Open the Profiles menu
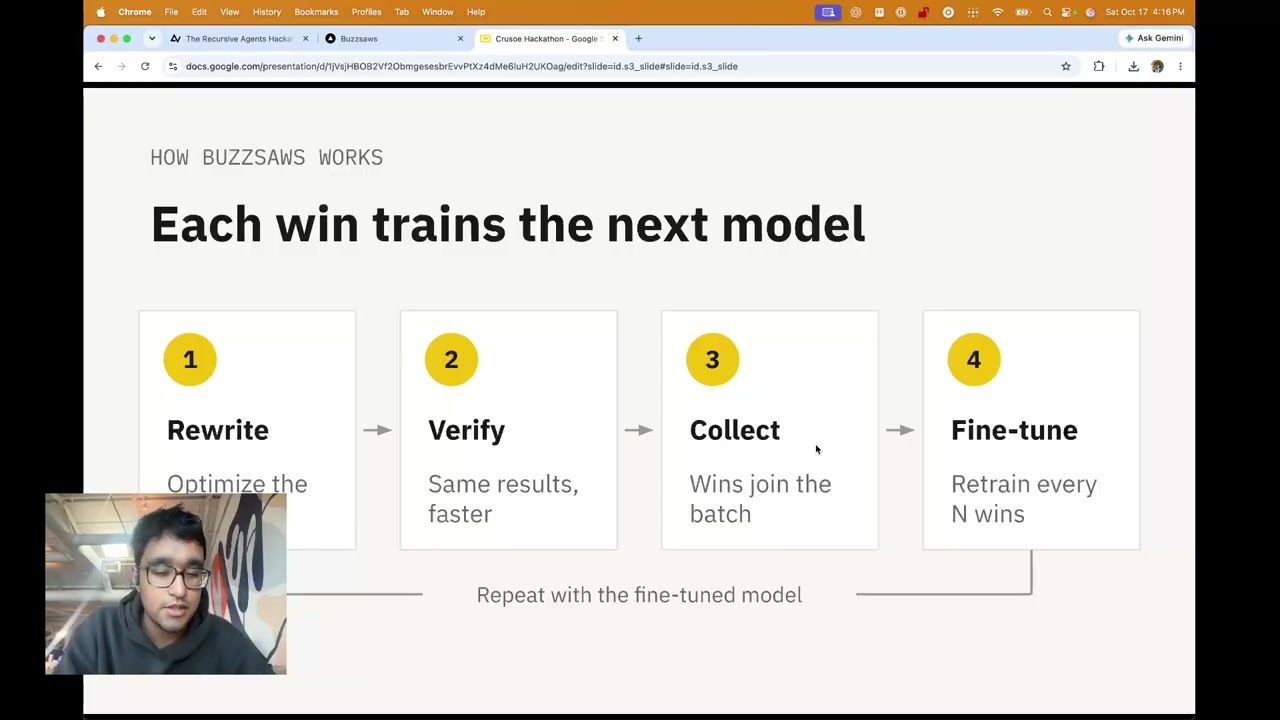This screenshot has height=720, width=1280. [366, 12]
